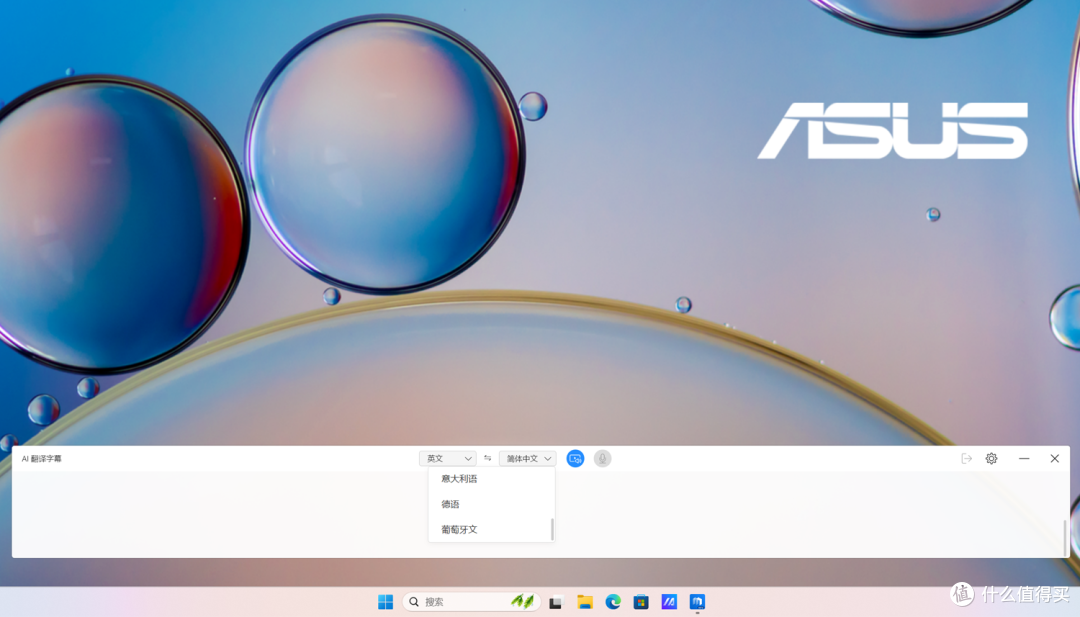The width and height of the screenshot is (1080, 617).
Task: Click the export subtitles icon
Action: pos(966,459)
